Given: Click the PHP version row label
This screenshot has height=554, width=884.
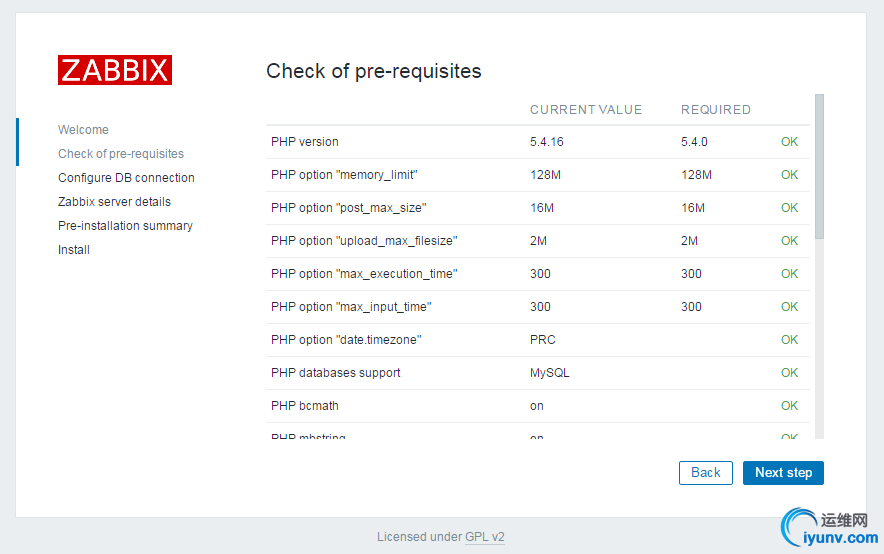Looking at the screenshot, I should click(x=305, y=142).
